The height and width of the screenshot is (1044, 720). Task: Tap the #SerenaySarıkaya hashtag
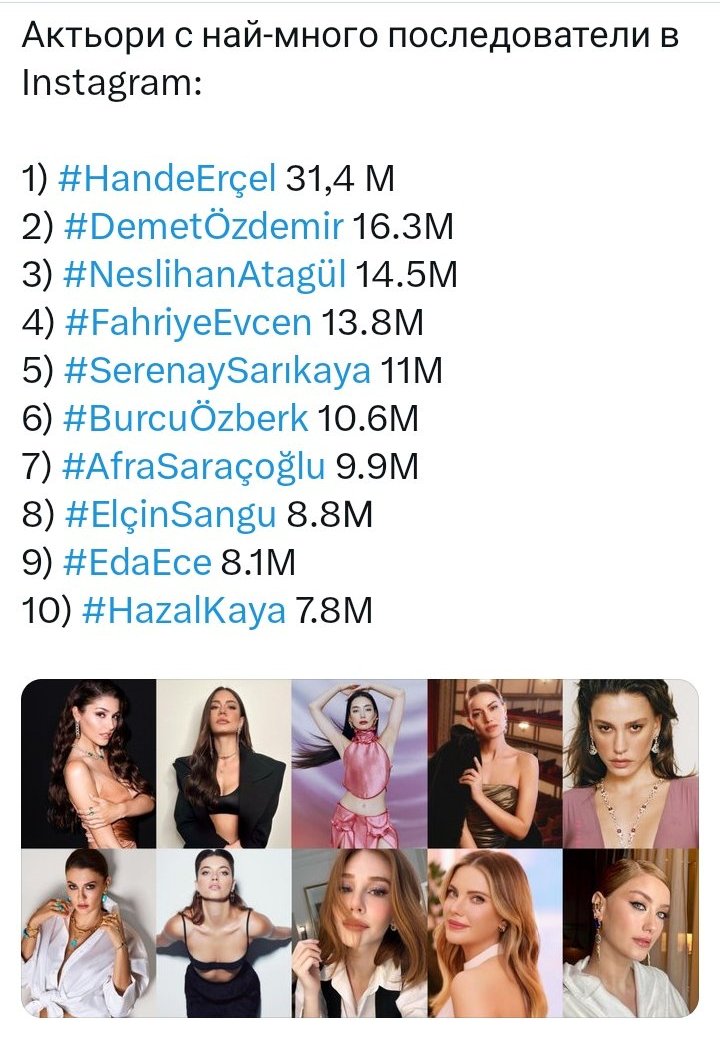(217, 372)
